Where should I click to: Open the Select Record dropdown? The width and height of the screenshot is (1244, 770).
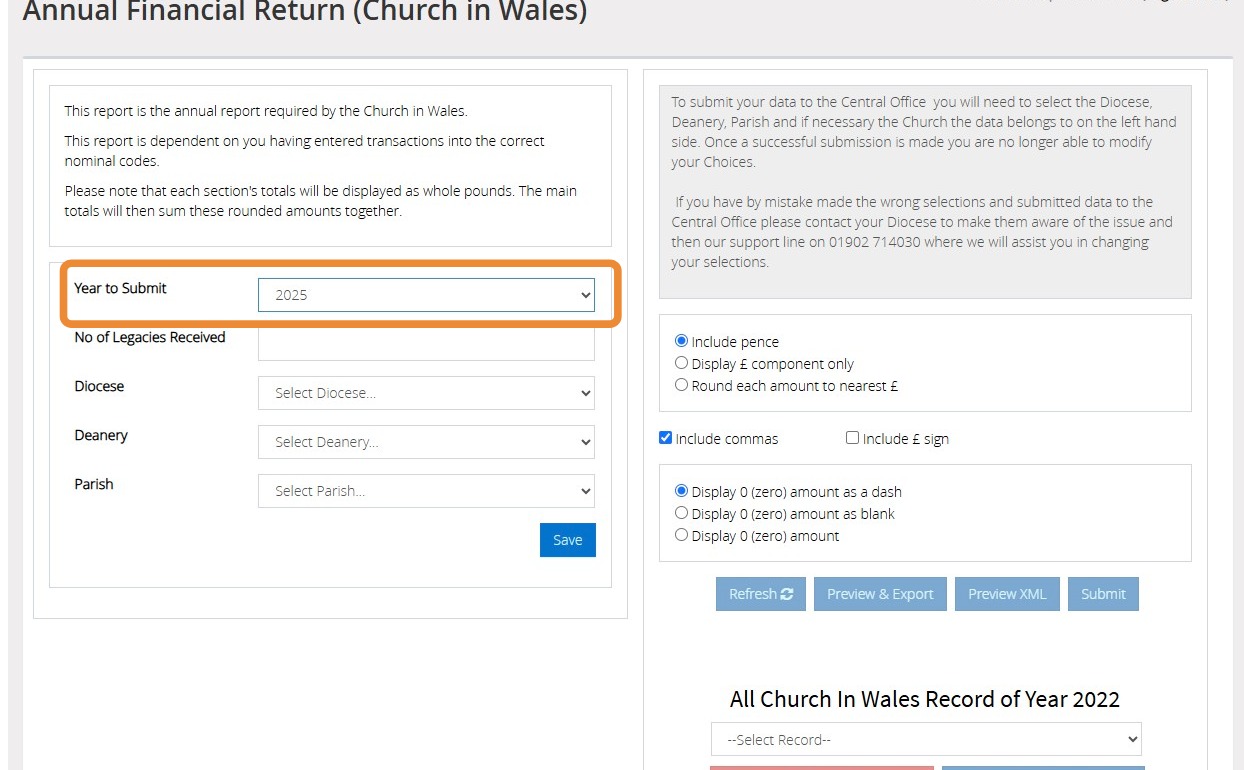coord(926,740)
